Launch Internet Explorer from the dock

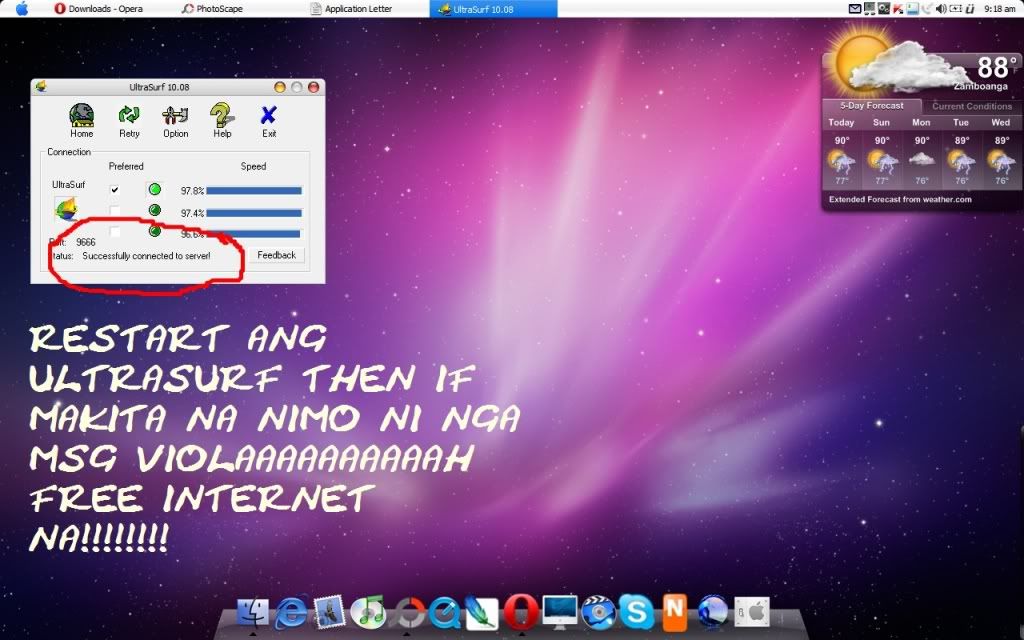pyautogui.click(x=291, y=613)
